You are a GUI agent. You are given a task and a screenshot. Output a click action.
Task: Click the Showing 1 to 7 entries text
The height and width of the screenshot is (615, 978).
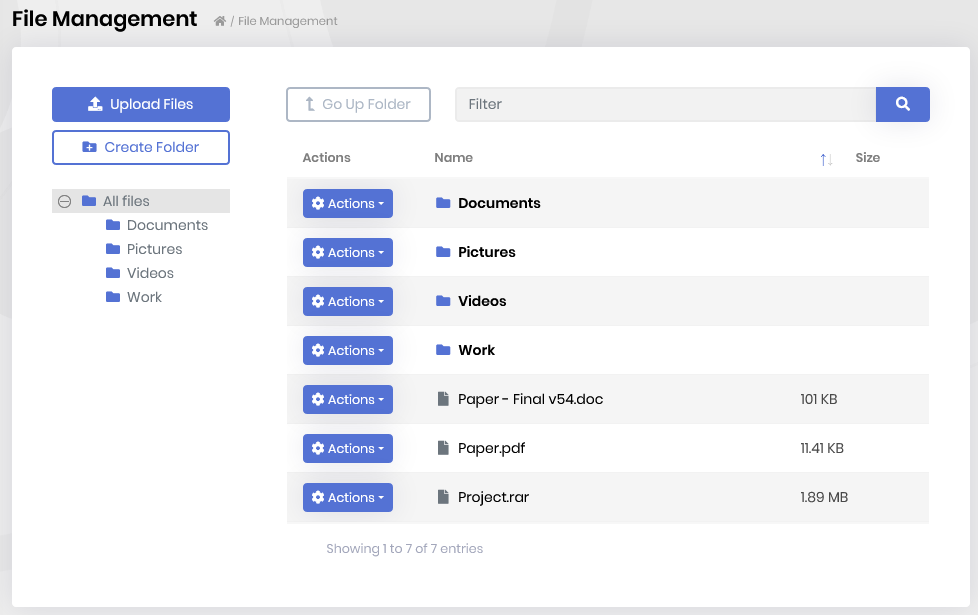(x=404, y=549)
